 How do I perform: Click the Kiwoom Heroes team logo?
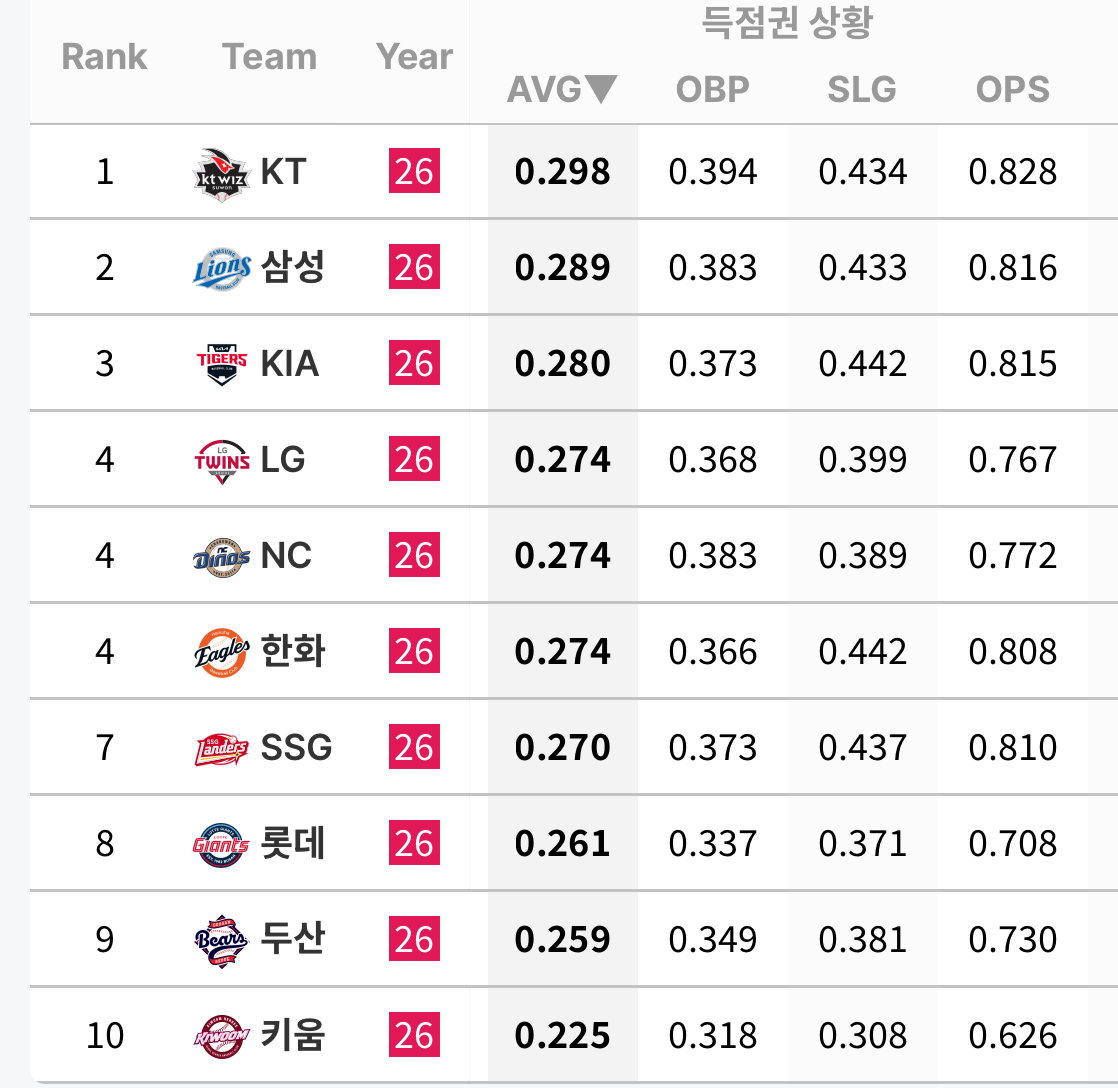[222, 1037]
